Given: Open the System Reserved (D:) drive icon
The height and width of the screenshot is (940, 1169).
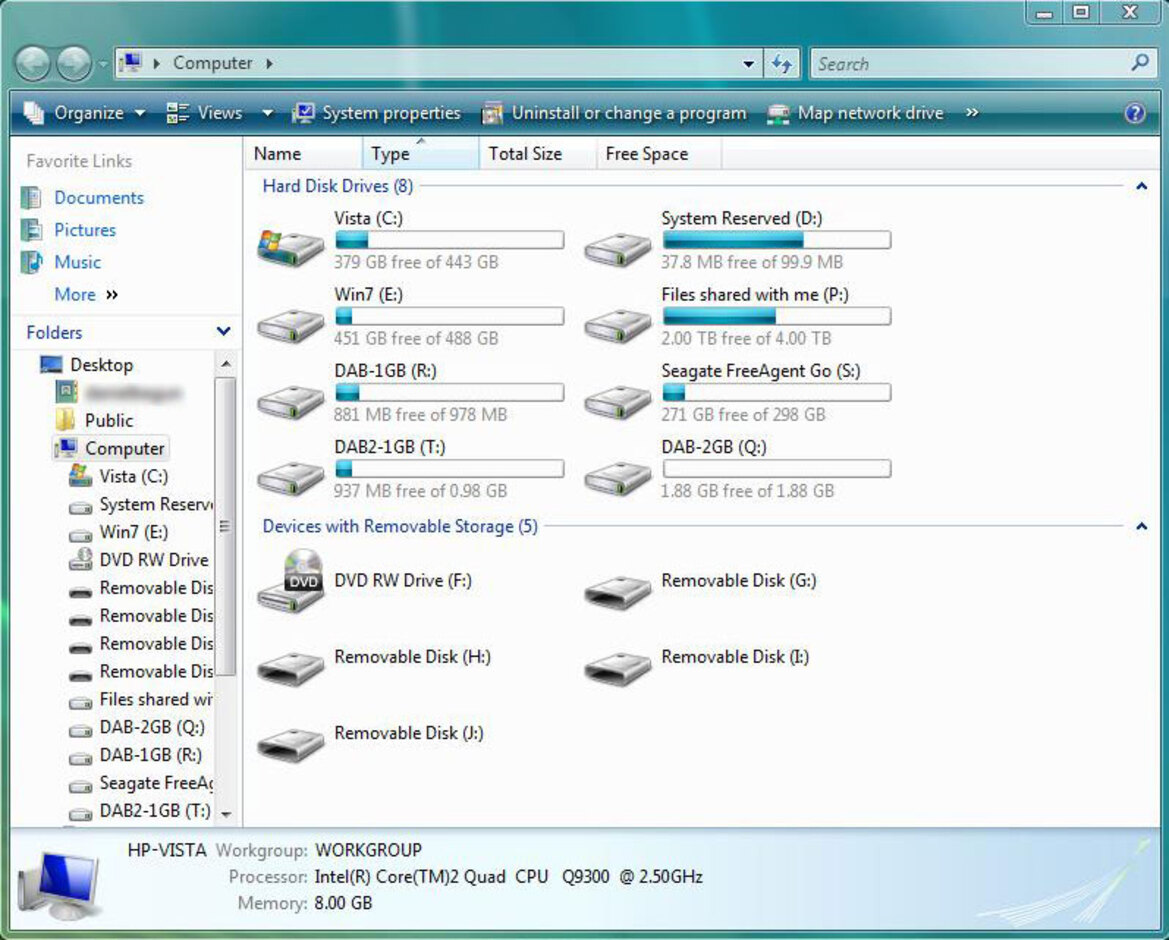Looking at the screenshot, I should tap(617, 249).
